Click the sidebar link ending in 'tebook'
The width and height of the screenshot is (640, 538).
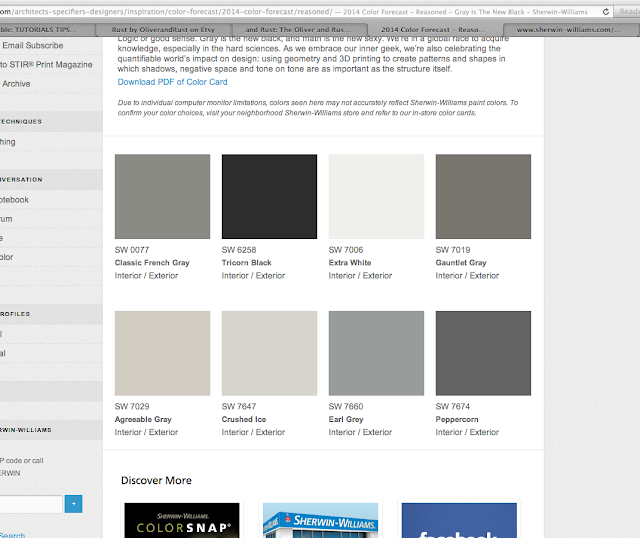click(x=14, y=200)
